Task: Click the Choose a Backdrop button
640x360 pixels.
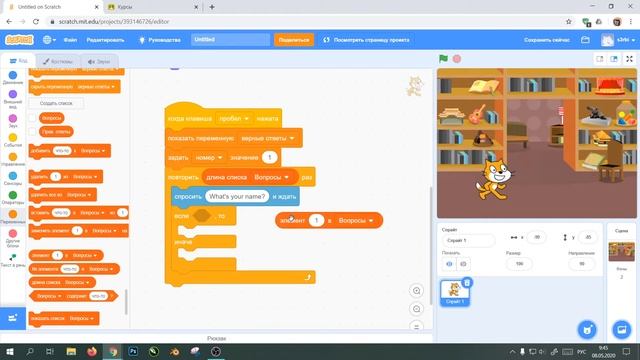Action: (621, 329)
